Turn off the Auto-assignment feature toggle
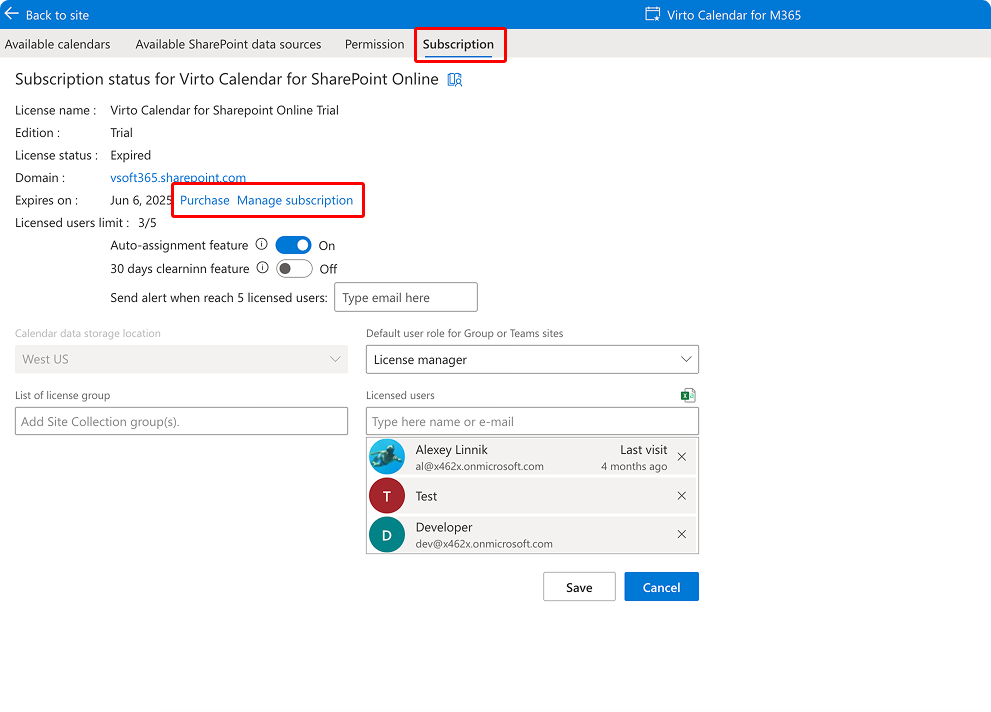This screenshot has width=991, height=712. (x=293, y=245)
